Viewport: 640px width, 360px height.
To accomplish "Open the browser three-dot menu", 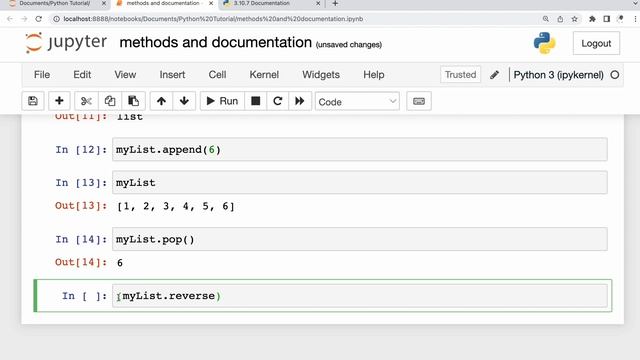I will click(635, 19).
